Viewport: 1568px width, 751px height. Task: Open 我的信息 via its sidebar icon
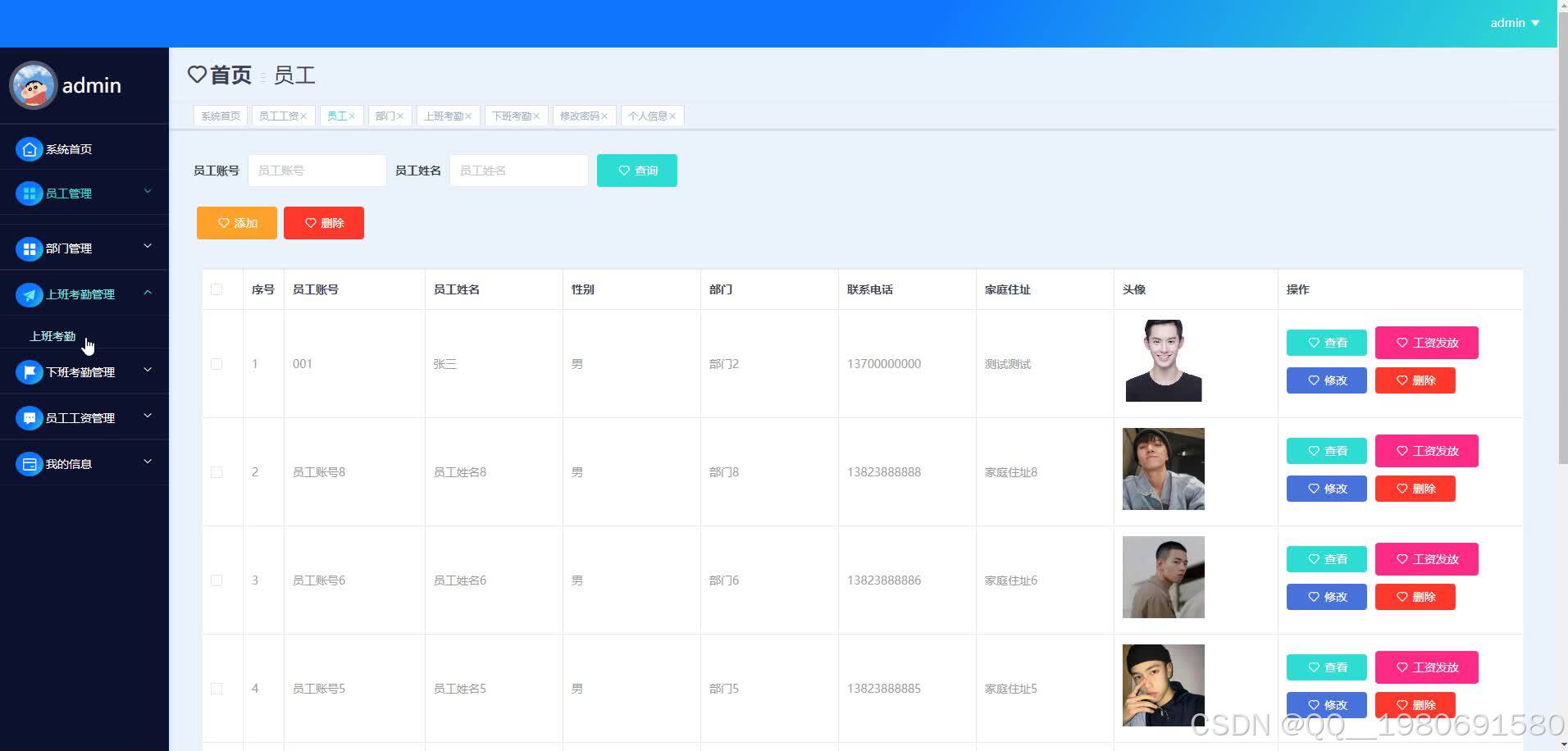click(x=29, y=463)
